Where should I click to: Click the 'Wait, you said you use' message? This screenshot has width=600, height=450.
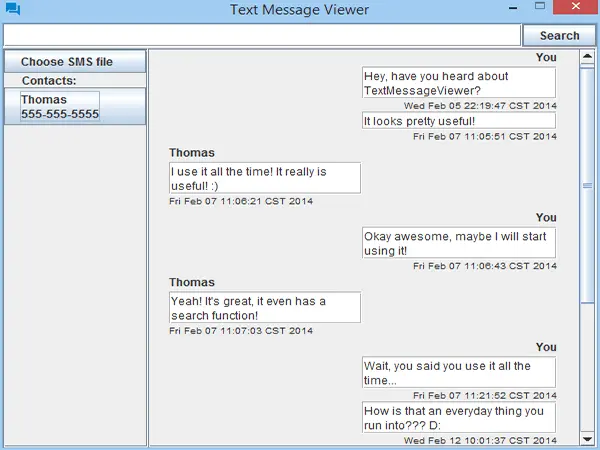[458, 373]
